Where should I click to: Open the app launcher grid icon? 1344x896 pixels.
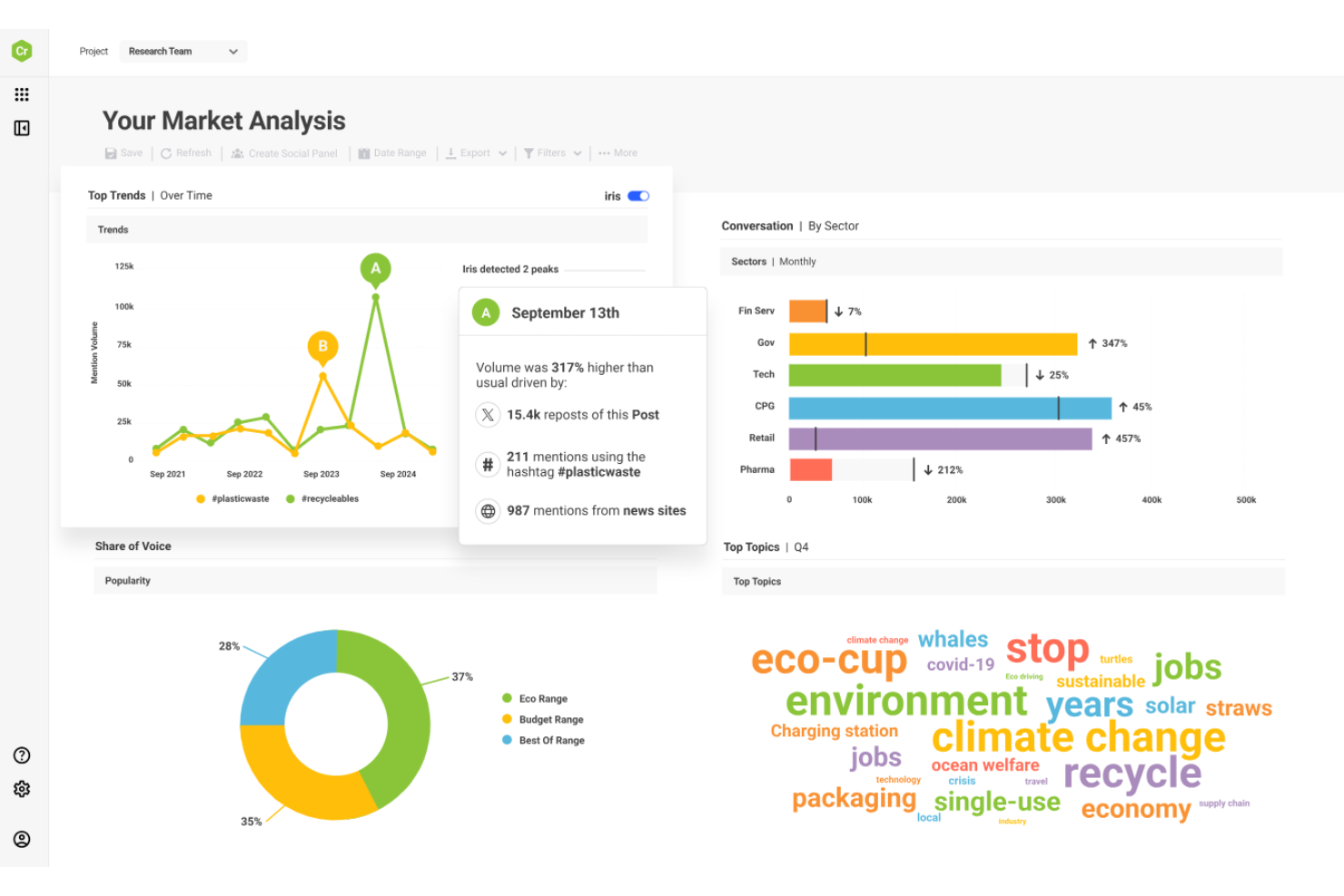click(x=22, y=94)
